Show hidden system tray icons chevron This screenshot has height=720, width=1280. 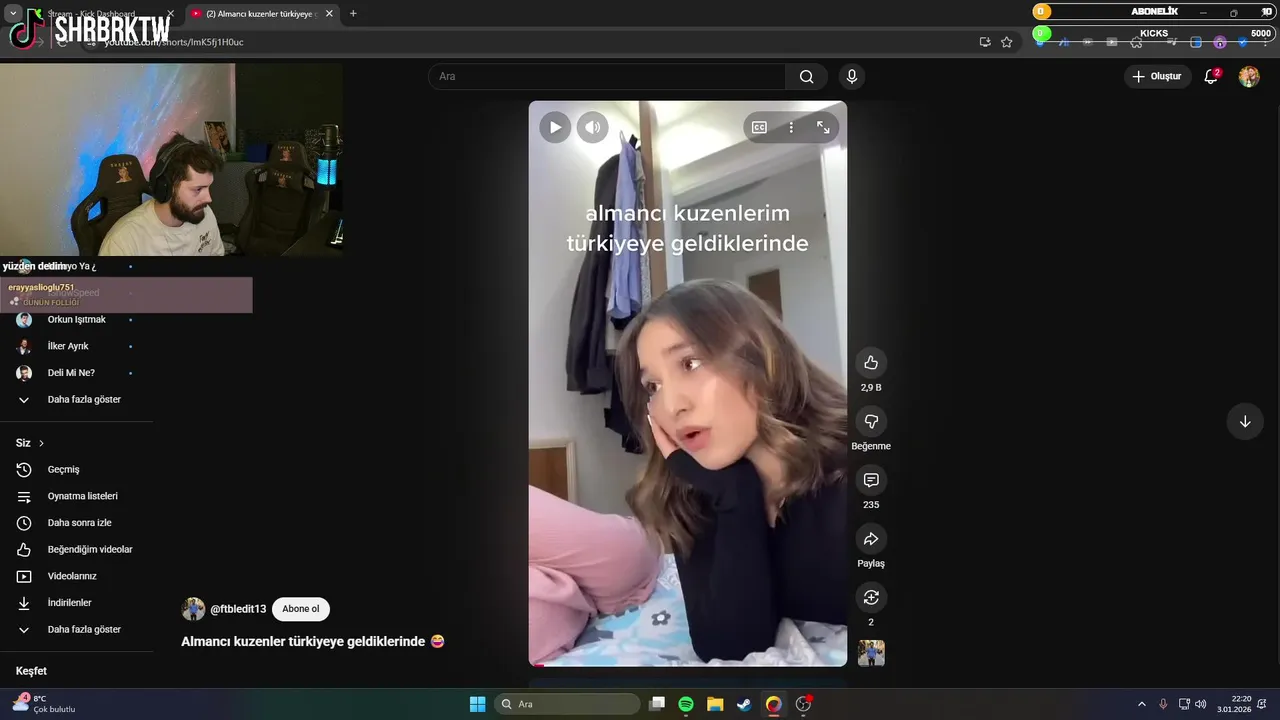tap(1142, 704)
